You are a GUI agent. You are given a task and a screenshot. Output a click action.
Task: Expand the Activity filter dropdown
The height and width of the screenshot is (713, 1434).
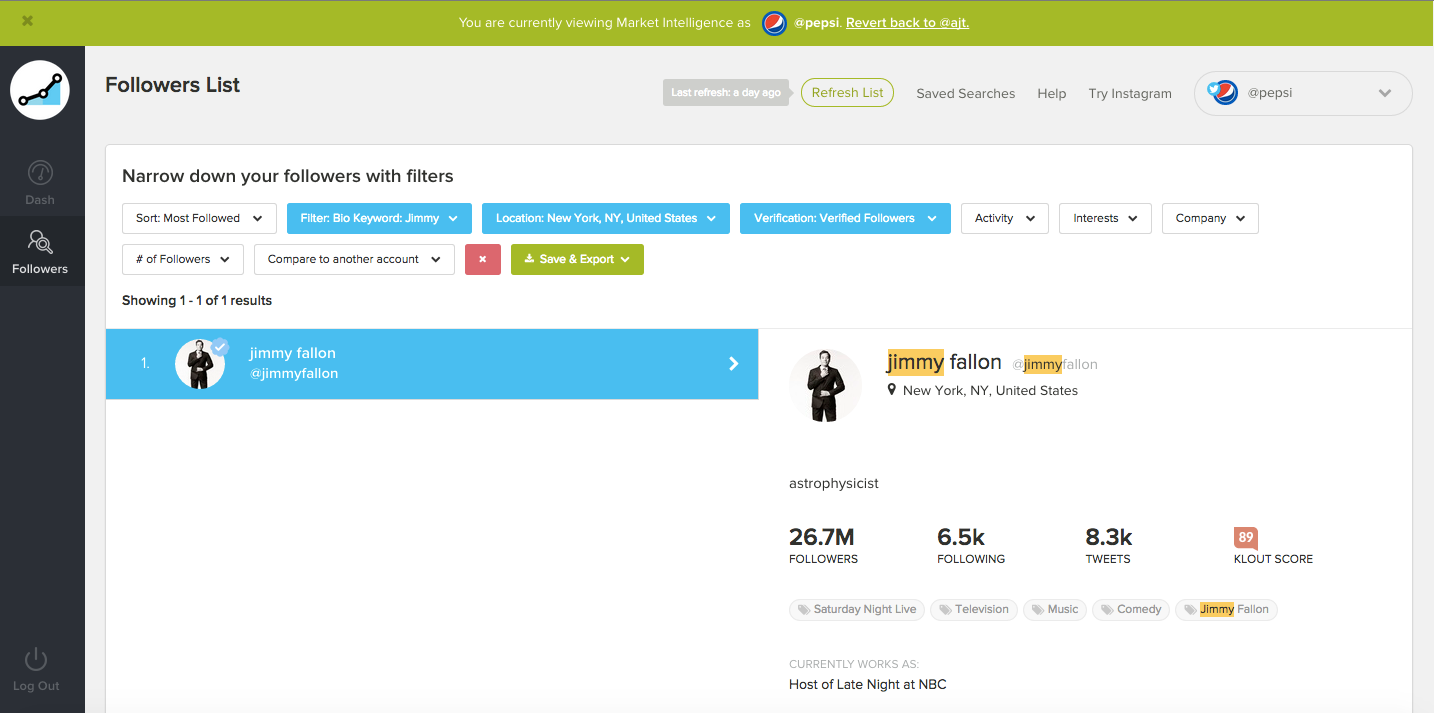(1005, 218)
